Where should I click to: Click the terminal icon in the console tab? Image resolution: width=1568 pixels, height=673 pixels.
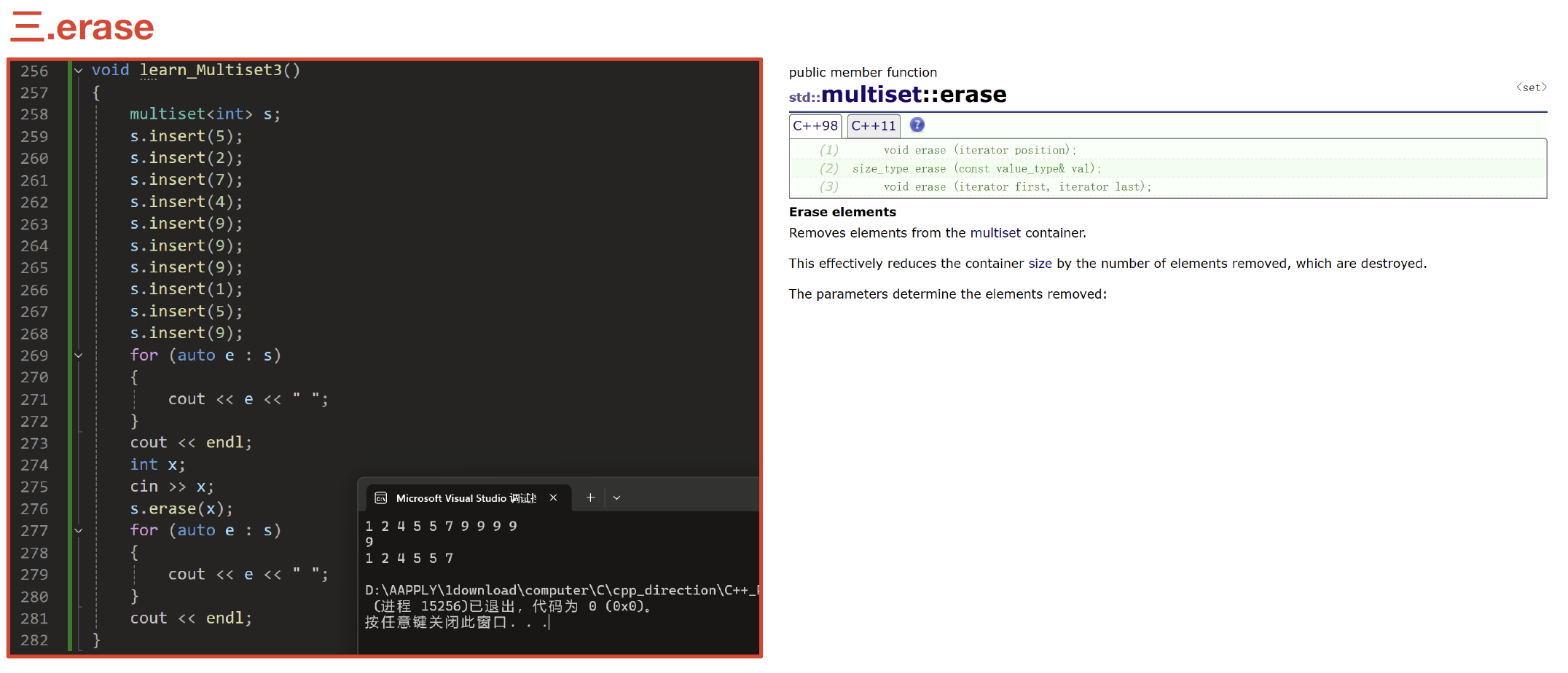(x=380, y=498)
